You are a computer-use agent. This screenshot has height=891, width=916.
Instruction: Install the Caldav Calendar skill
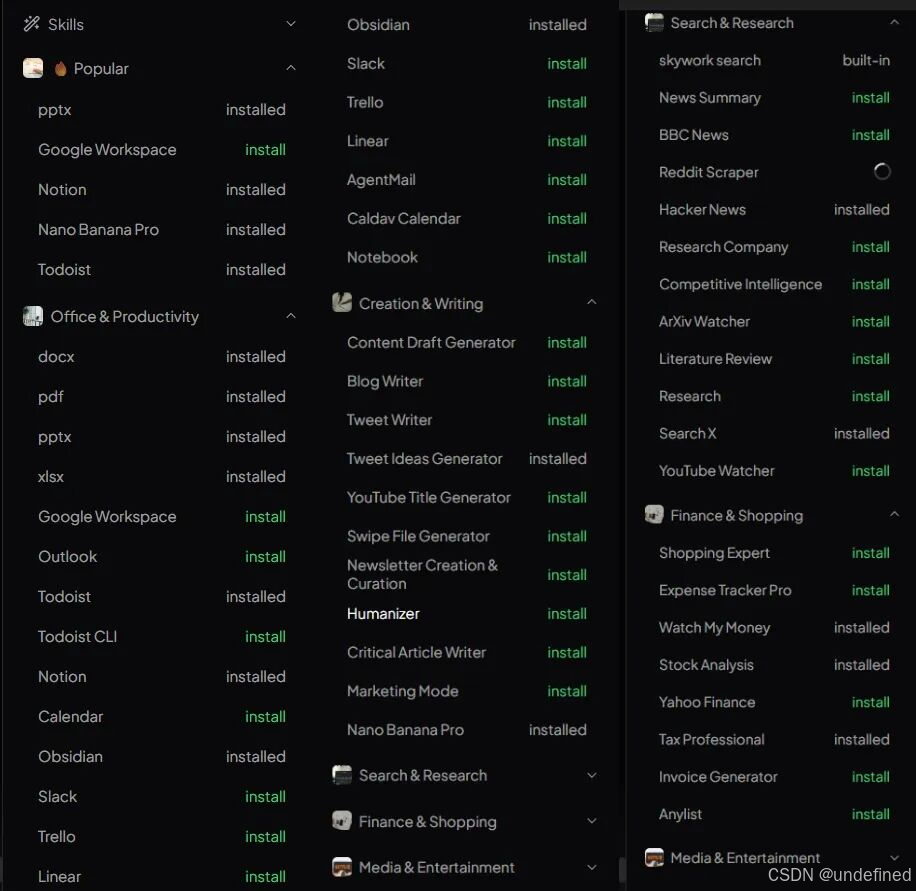tap(567, 218)
